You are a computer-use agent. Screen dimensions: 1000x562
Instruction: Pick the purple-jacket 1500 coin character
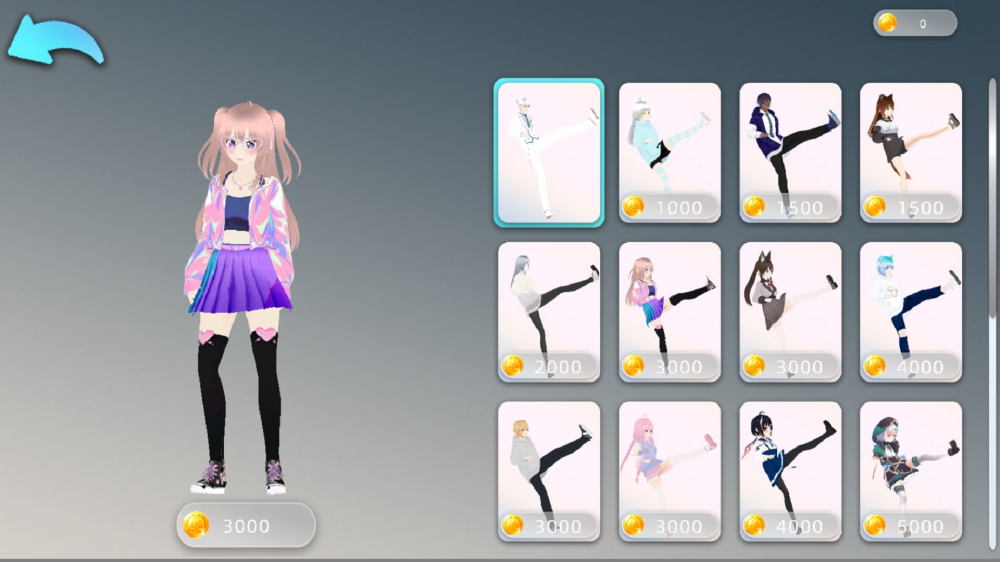[790, 152]
